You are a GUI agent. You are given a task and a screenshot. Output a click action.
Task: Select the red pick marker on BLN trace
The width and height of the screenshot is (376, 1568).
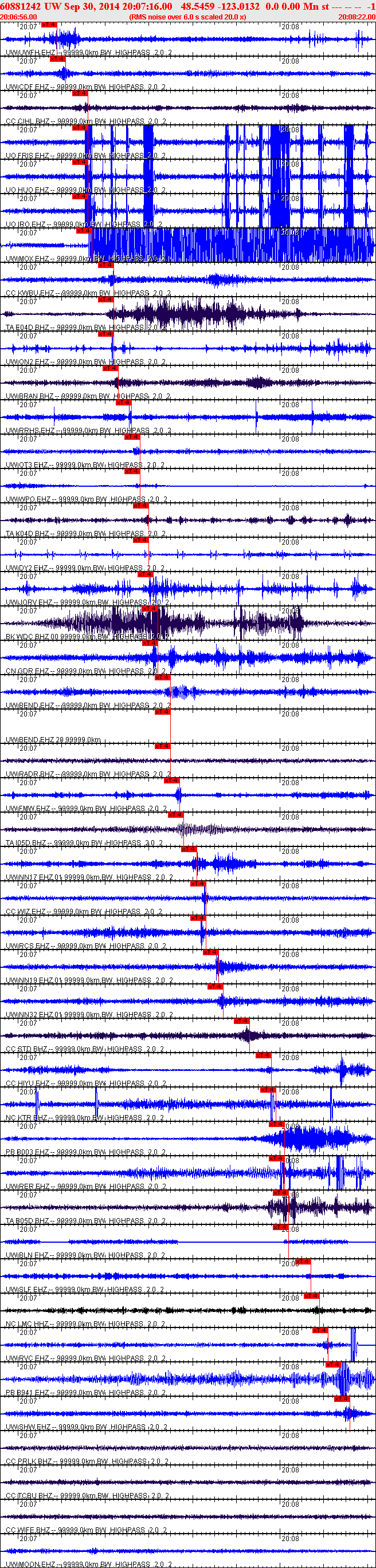click(x=281, y=1228)
